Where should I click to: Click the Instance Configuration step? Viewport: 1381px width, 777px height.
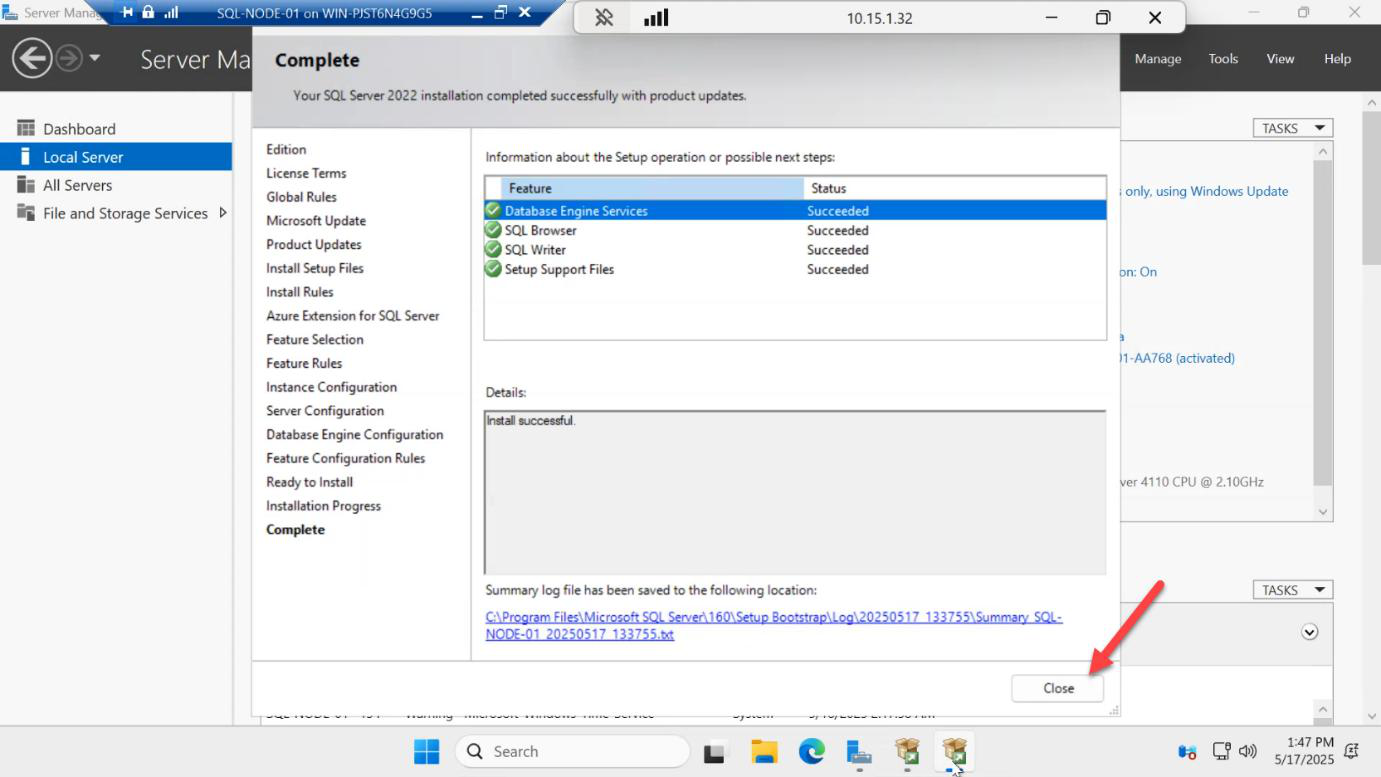coord(331,387)
